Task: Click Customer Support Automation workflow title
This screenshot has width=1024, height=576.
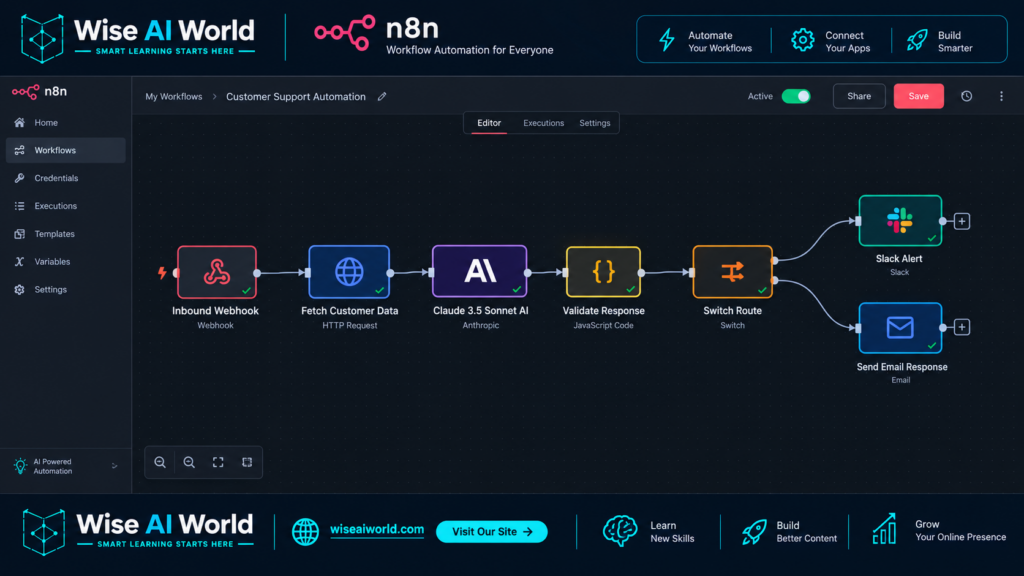Action: (296, 97)
